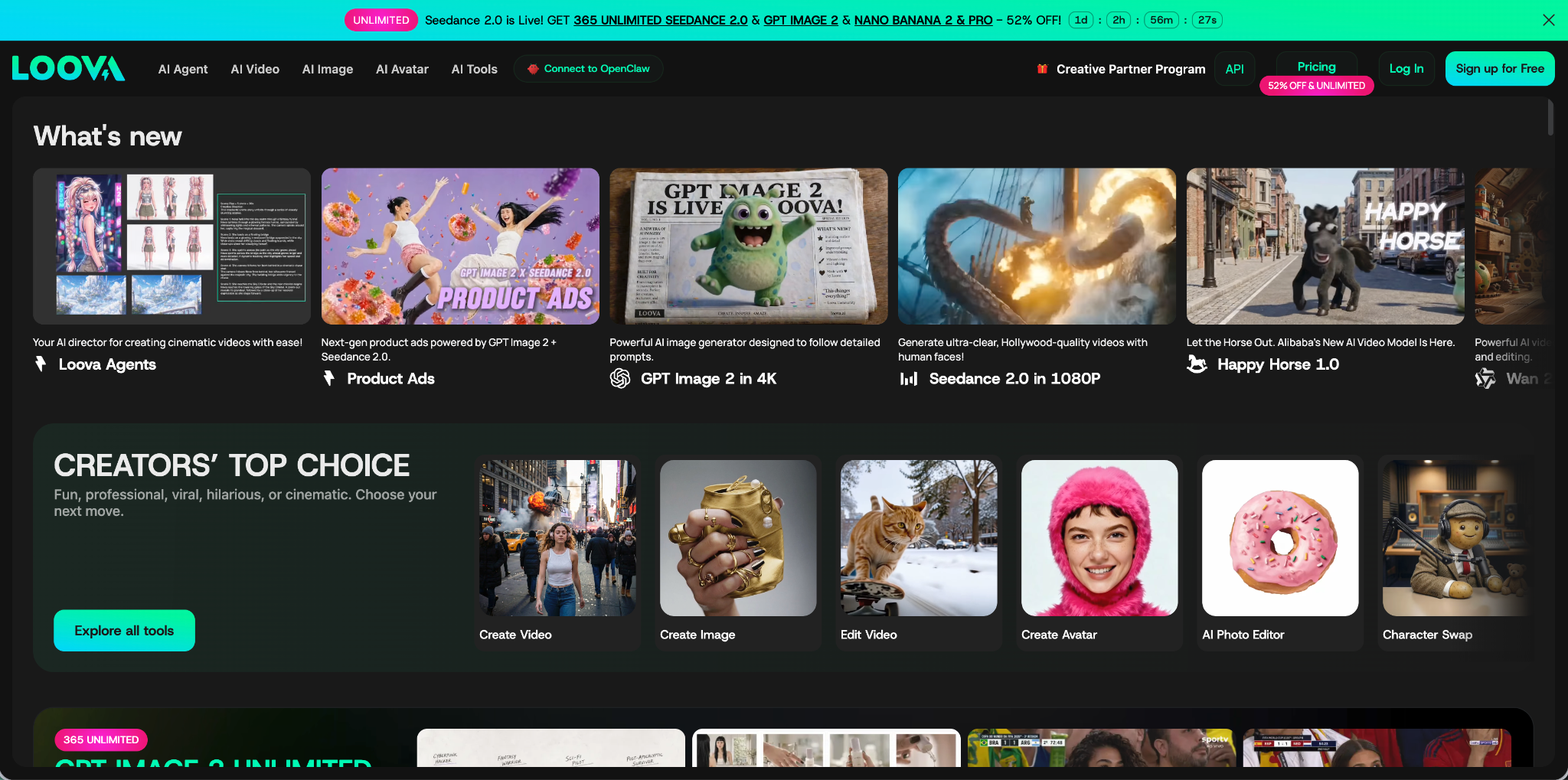
Task: Click the Product Ads title
Action: [390, 379]
